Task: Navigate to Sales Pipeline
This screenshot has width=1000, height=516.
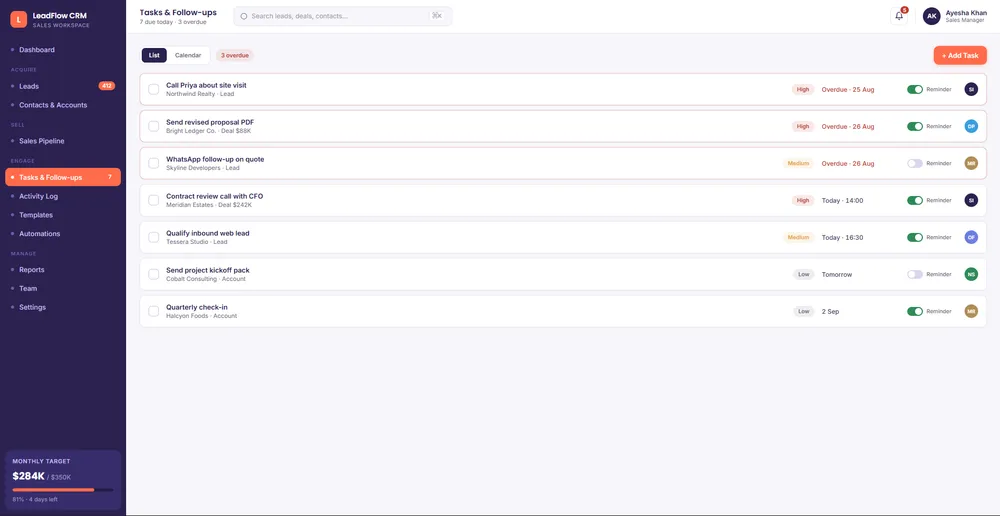Action: coord(62,141)
